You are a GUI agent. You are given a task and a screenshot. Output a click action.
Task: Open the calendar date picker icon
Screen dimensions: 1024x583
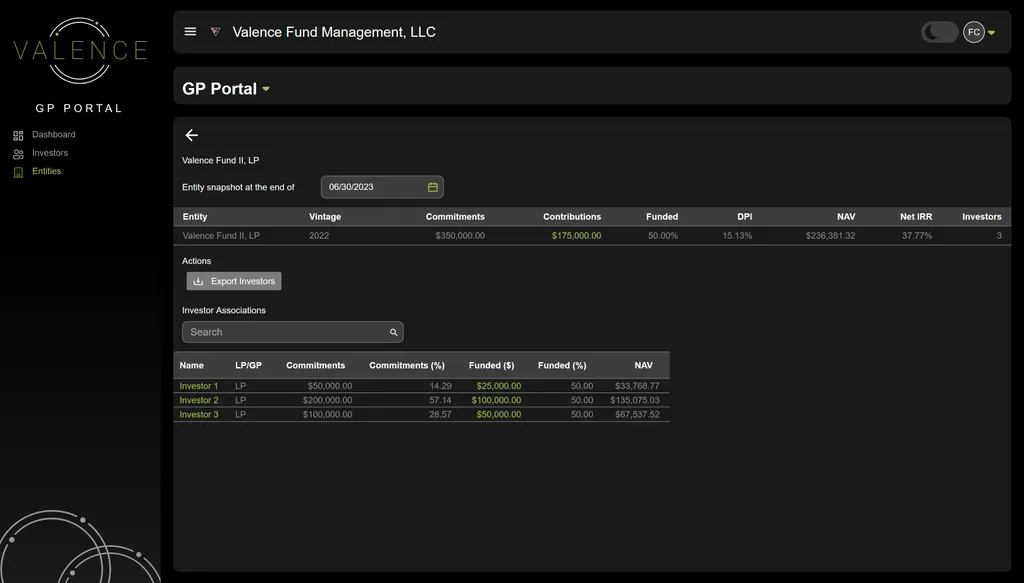(x=433, y=187)
